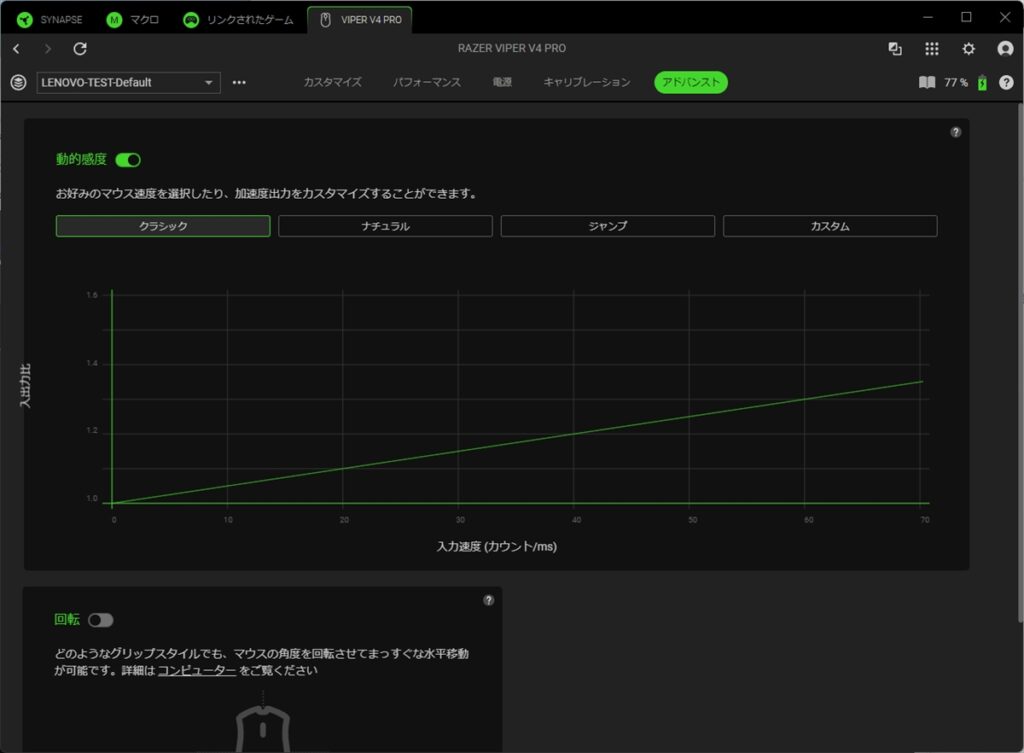Open the user account avatar icon
This screenshot has width=1024, height=753.
point(1005,49)
